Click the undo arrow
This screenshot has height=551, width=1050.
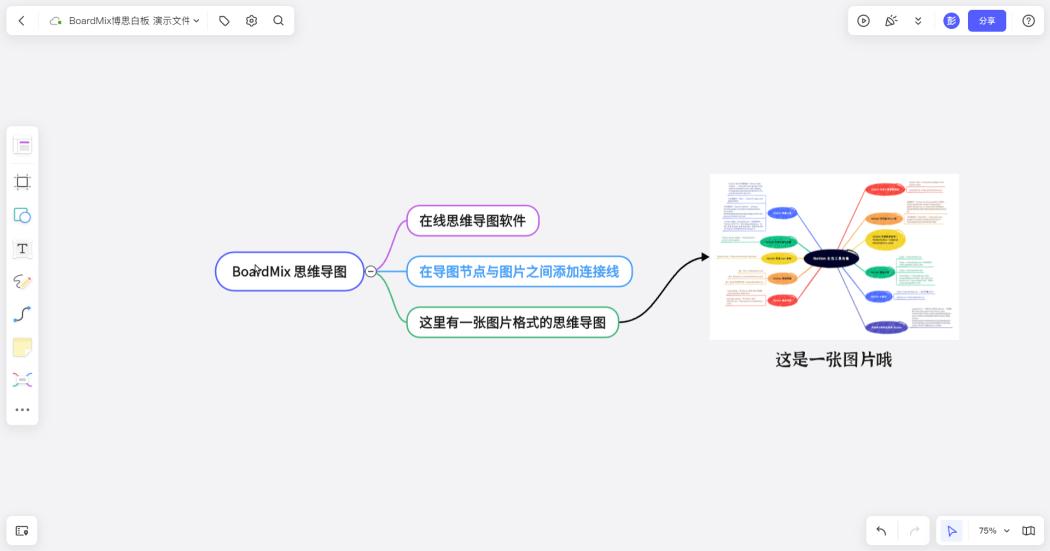[881, 531]
